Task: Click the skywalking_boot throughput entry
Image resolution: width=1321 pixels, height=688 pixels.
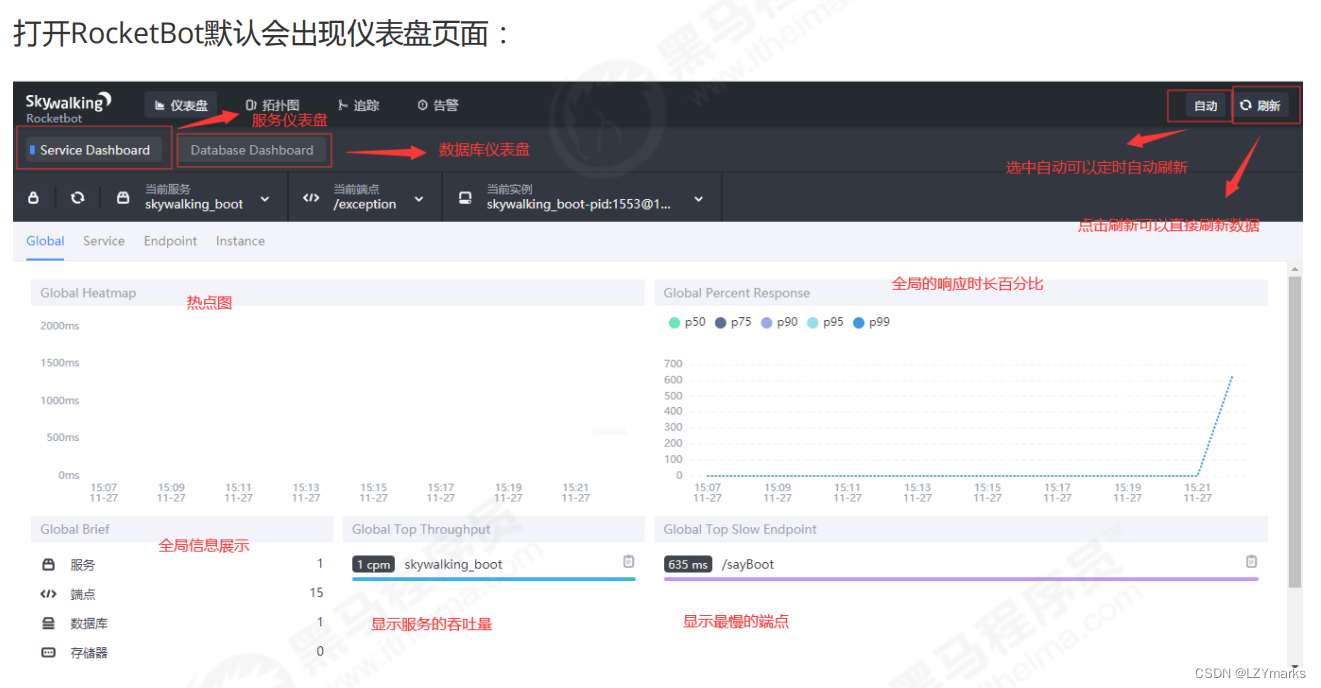Action: click(x=453, y=565)
